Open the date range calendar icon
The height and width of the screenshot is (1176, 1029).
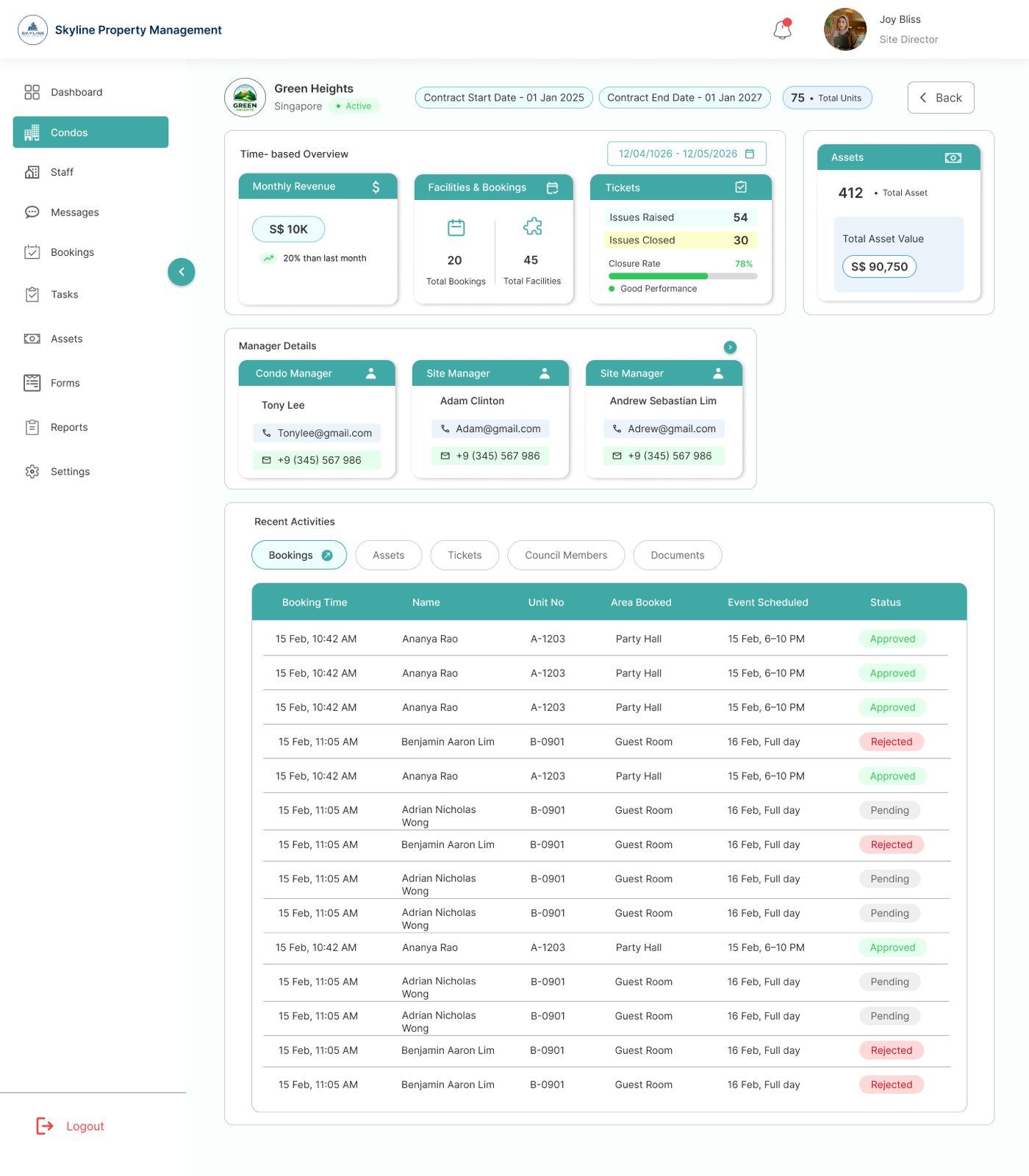pyautogui.click(x=750, y=154)
